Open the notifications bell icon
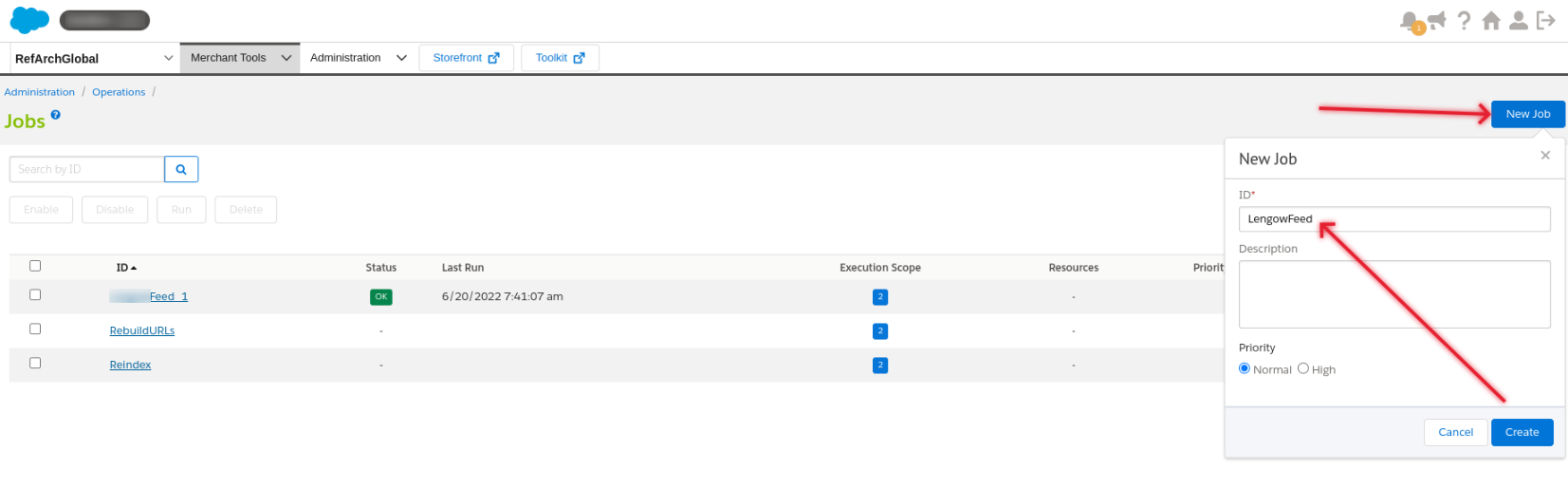Viewport: 1568px width, 489px height. tap(1410, 21)
